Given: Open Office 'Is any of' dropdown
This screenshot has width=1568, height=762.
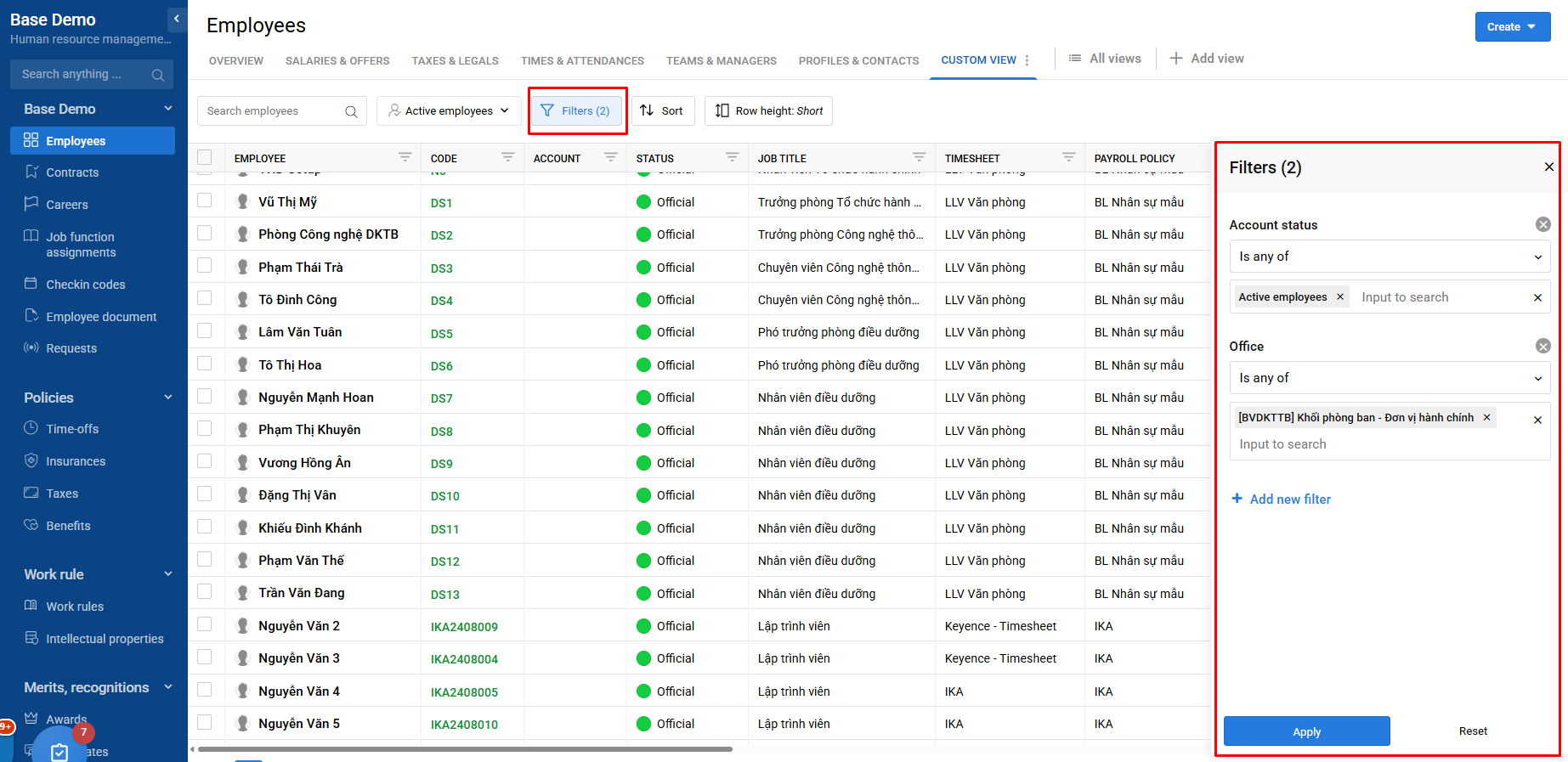Looking at the screenshot, I should tap(1390, 378).
